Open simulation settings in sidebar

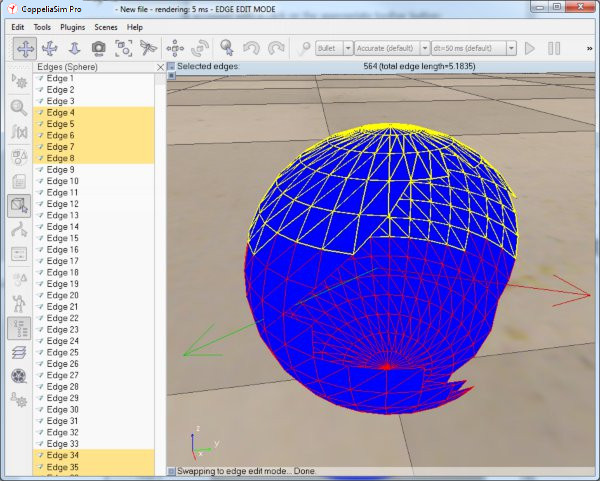pos(19,81)
